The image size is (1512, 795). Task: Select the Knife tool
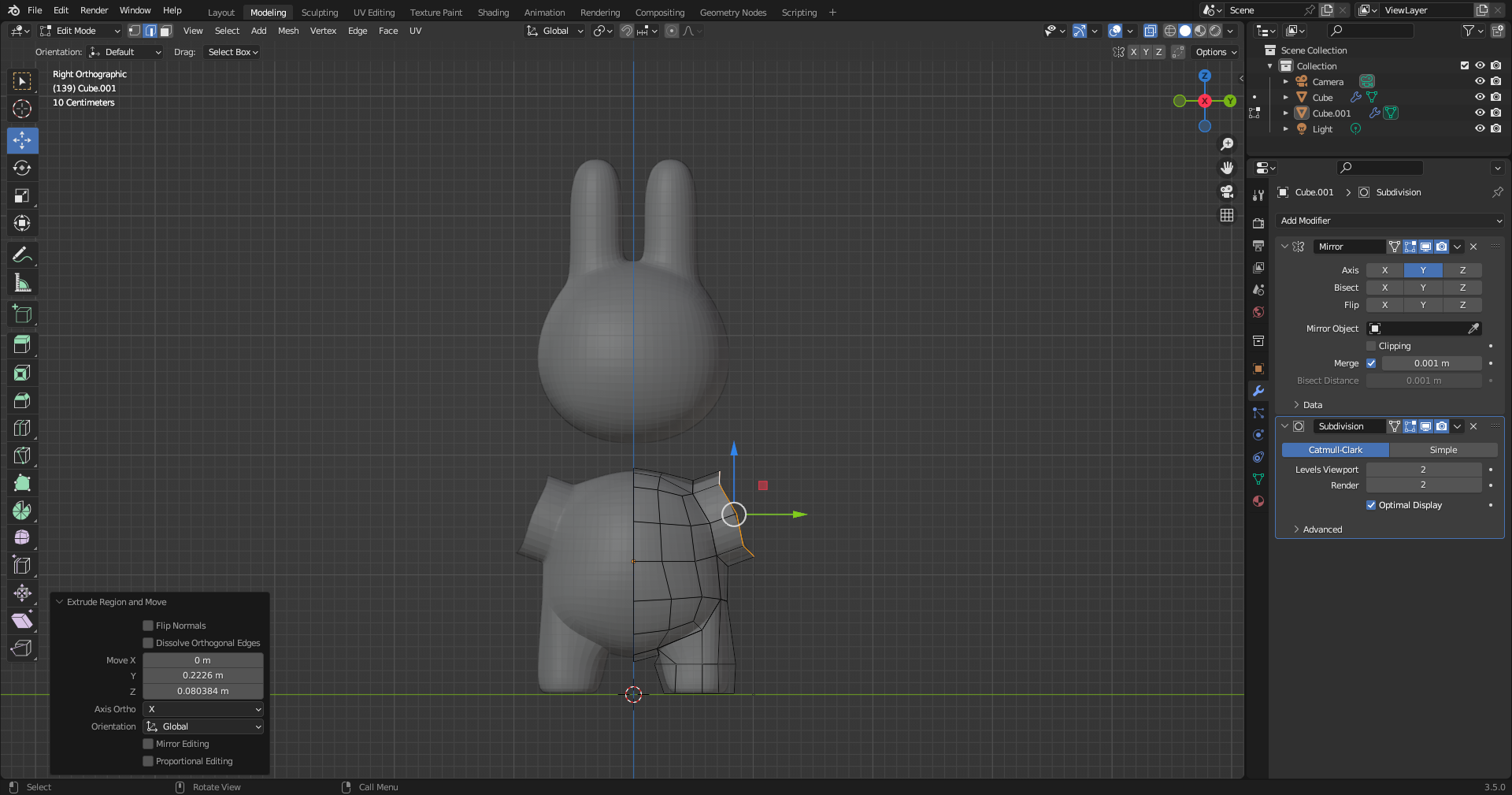[x=22, y=455]
